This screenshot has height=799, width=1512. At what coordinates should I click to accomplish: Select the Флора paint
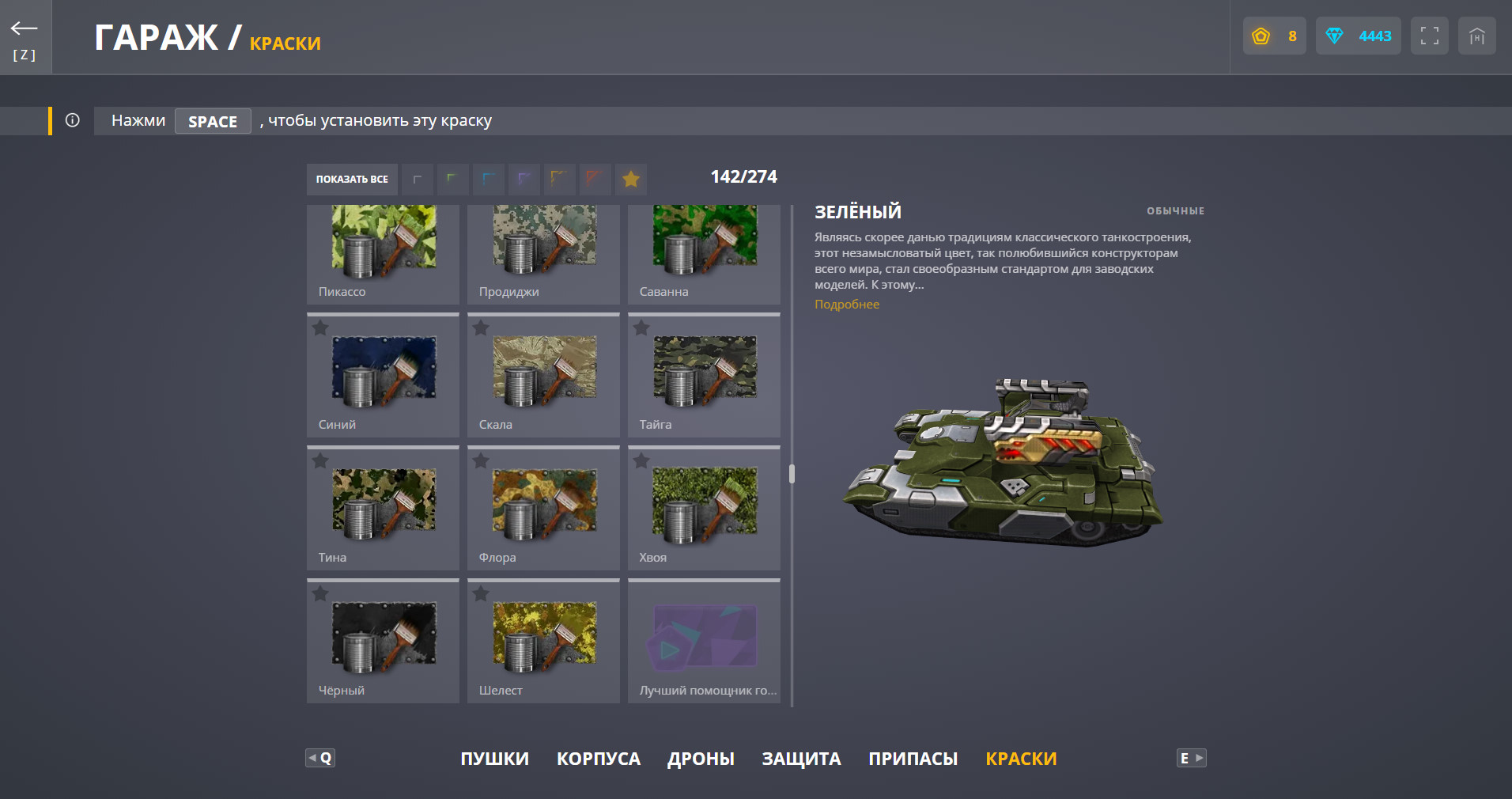click(x=543, y=508)
